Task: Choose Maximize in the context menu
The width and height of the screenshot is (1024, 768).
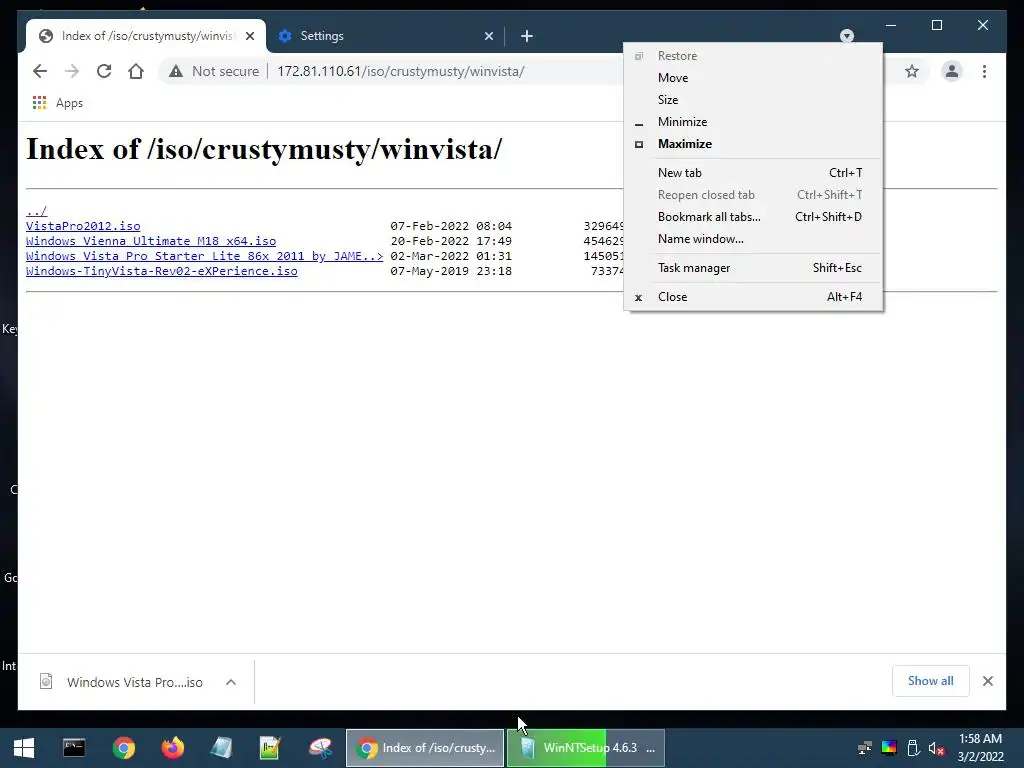Action: click(753, 144)
